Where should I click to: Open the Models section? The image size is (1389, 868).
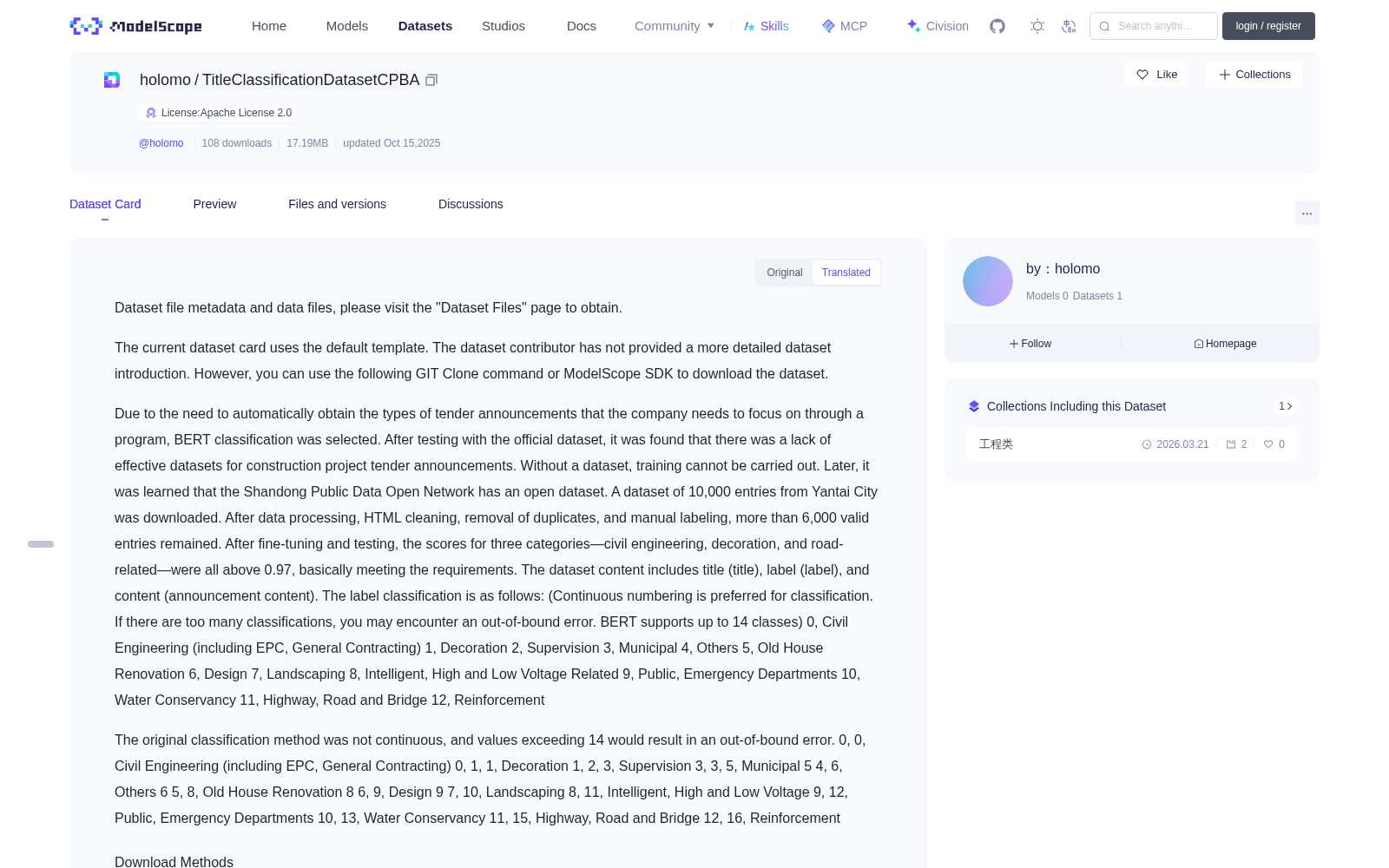347,26
